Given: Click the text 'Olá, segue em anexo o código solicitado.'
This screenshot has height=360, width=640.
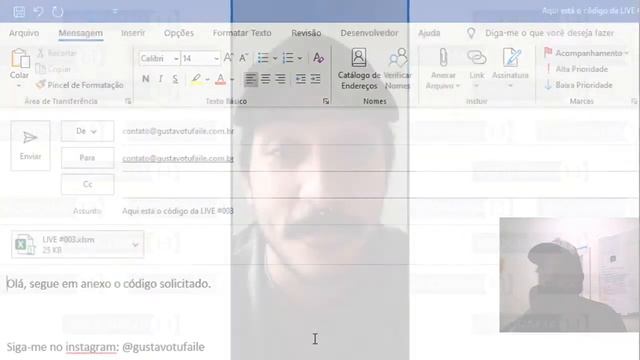Looking at the screenshot, I should pyautogui.click(x=109, y=284).
